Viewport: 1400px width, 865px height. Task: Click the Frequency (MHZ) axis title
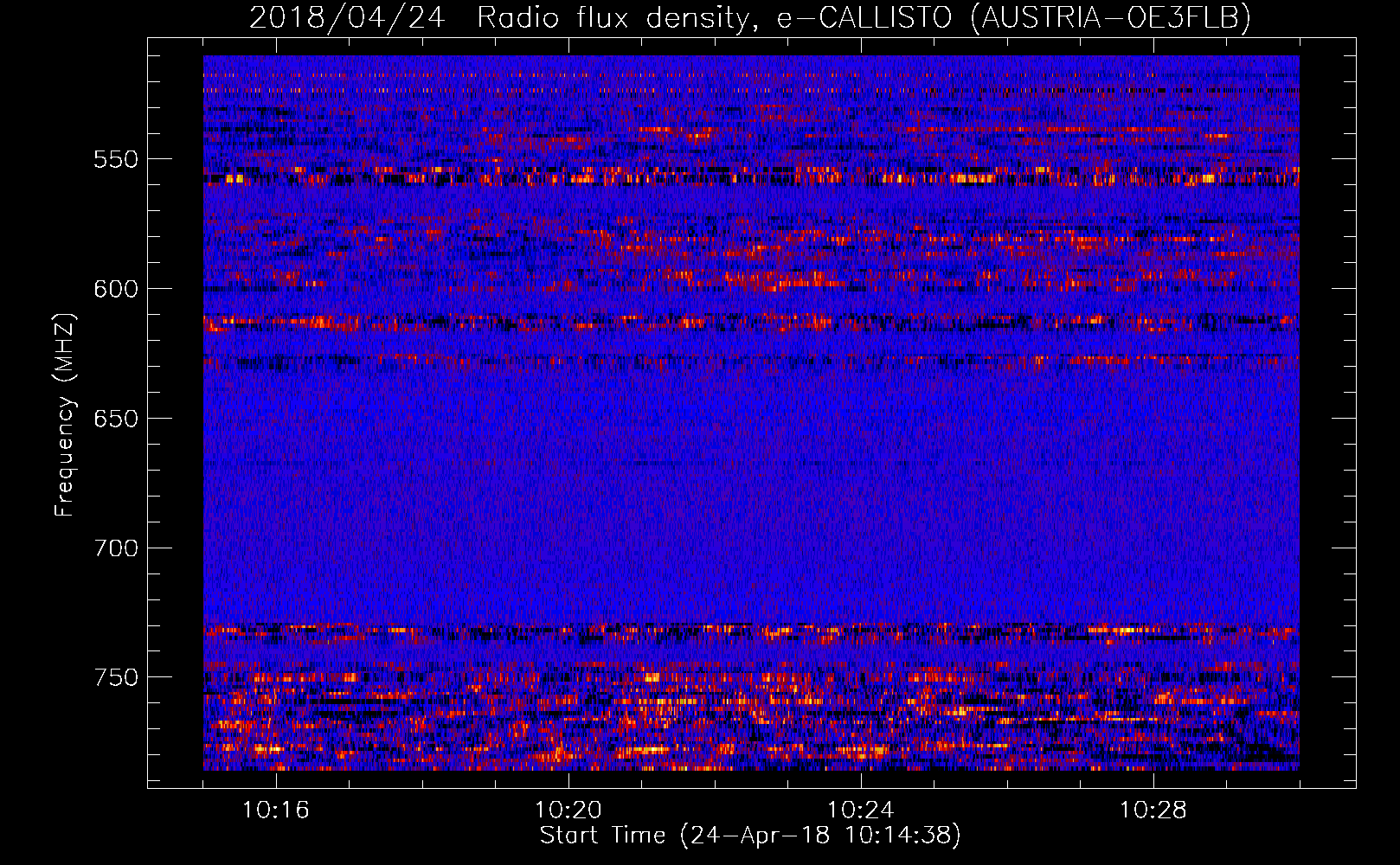(x=65, y=414)
